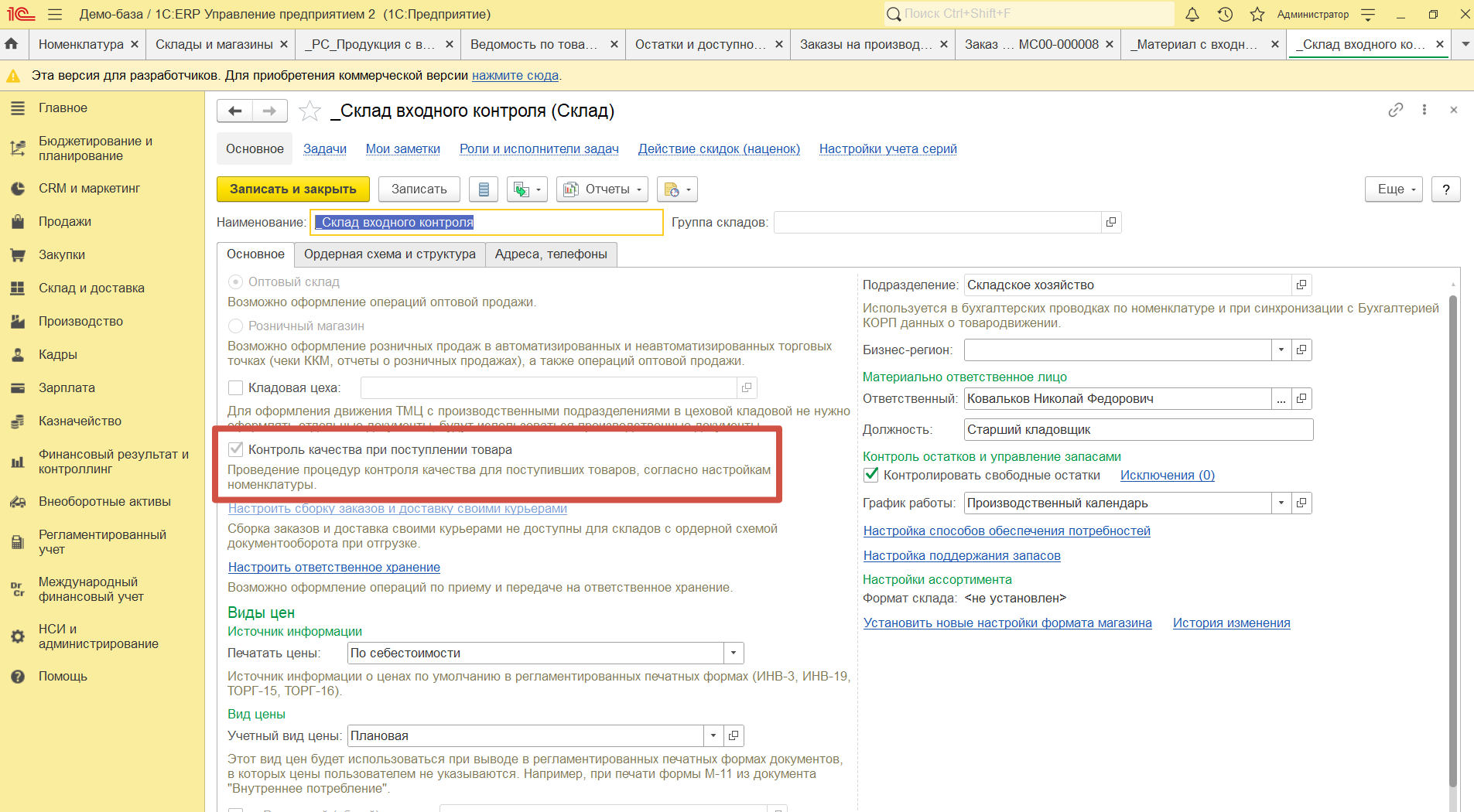Screen dimensions: 1474x812
Task: Expand Печатать цены dropdown
Action: click(x=734, y=653)
